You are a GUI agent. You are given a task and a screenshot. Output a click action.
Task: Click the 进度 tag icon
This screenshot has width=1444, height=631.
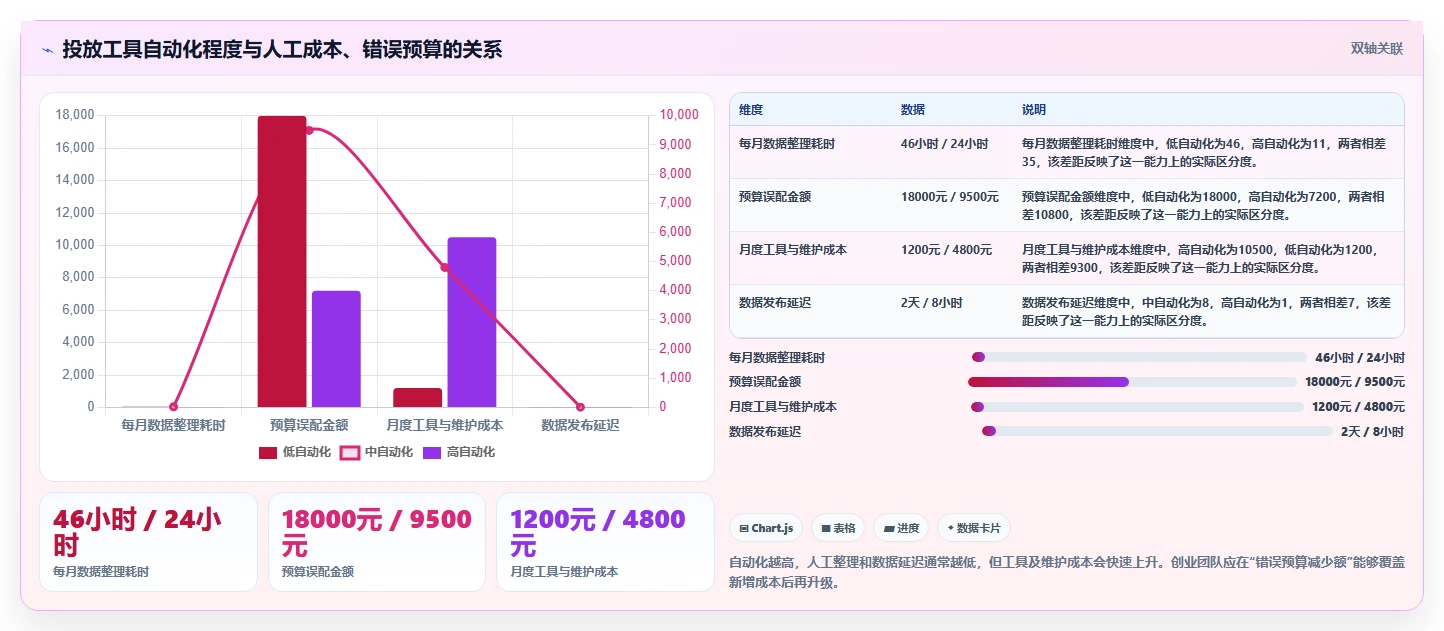[889, 528]
